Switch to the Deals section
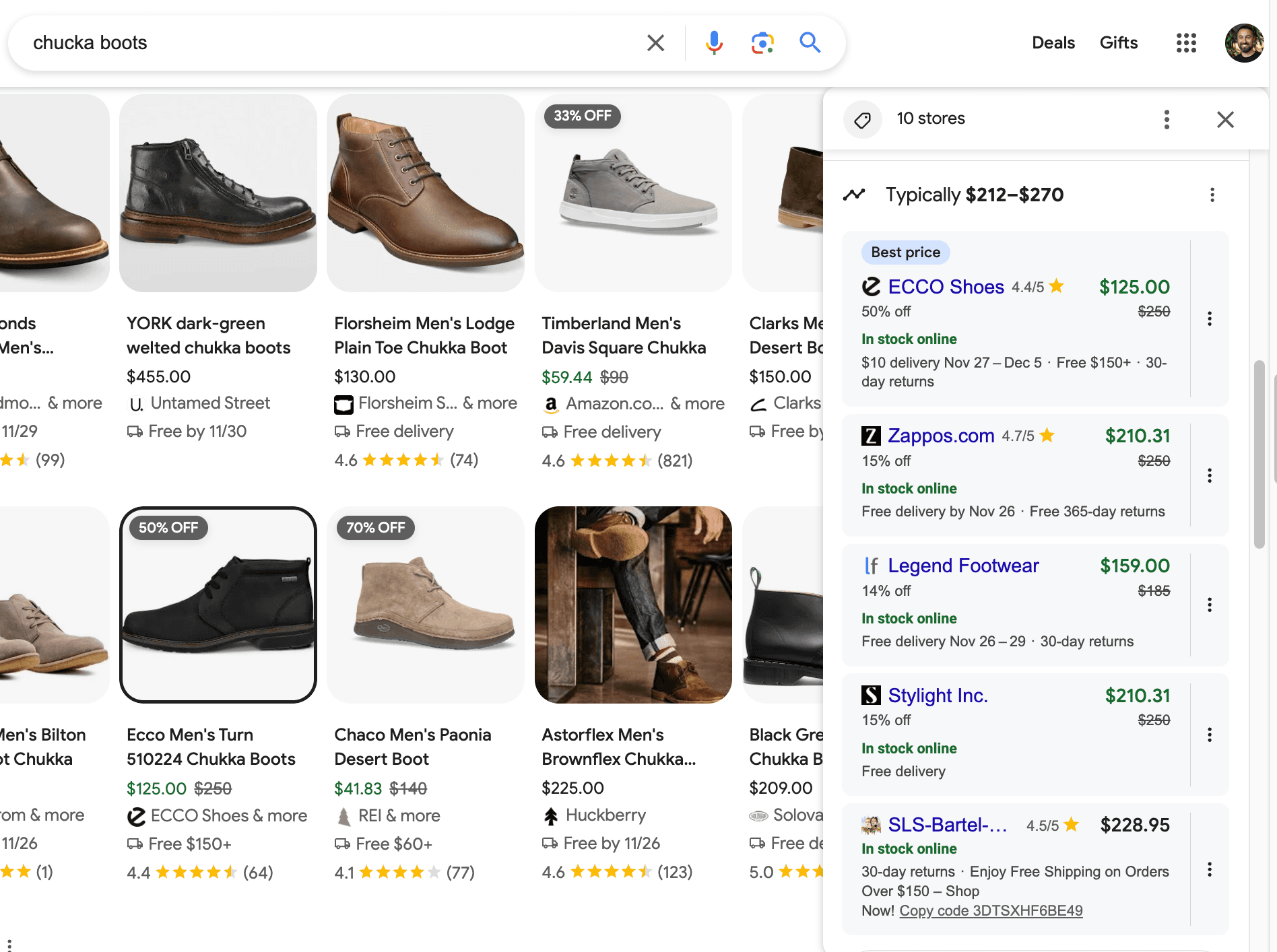 click(x=1053, y=42)
